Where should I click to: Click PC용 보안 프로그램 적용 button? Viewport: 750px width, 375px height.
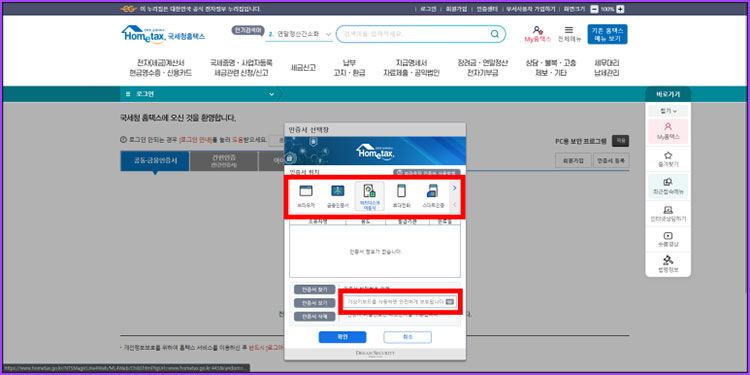(x=620, y=141)
